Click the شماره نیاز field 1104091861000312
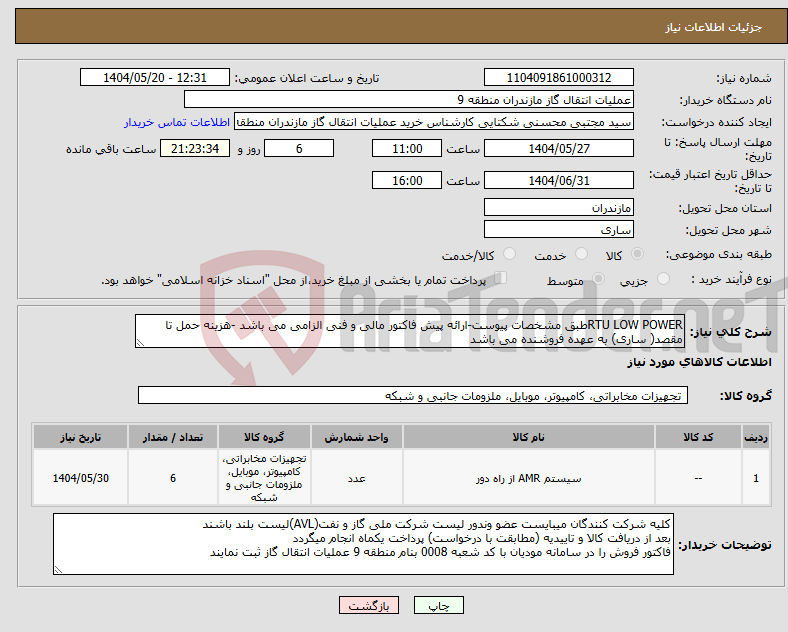 (558, 77)
